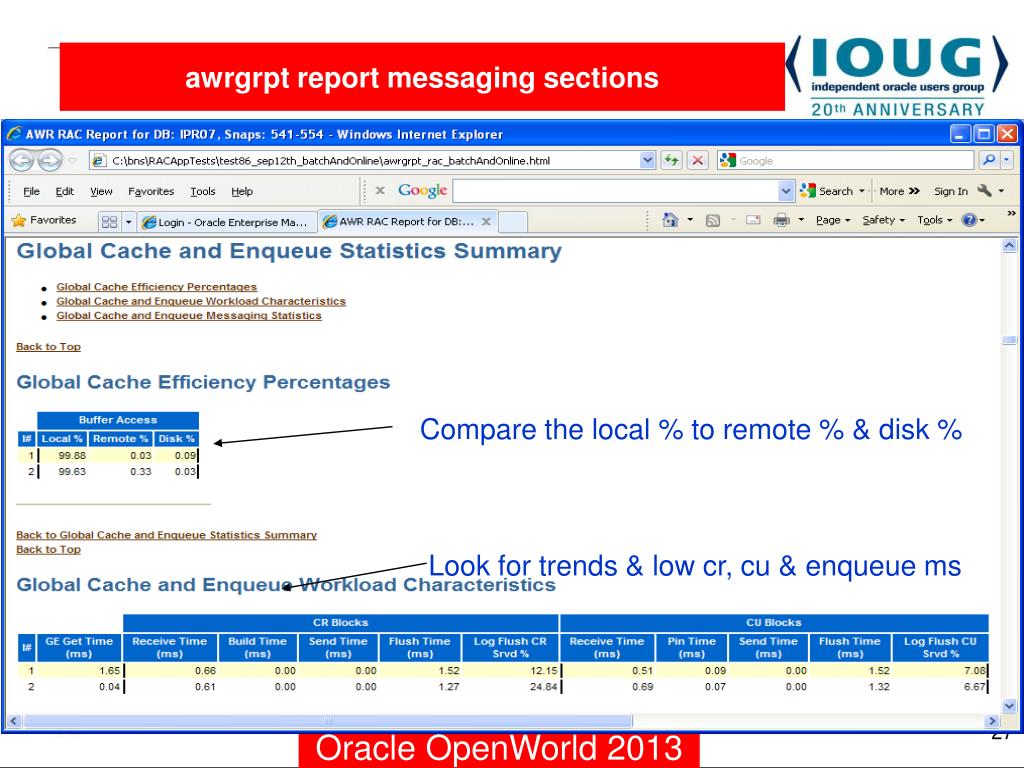
Task: Click the Google toolbar wrench settings icon
Action: (984, 191)
